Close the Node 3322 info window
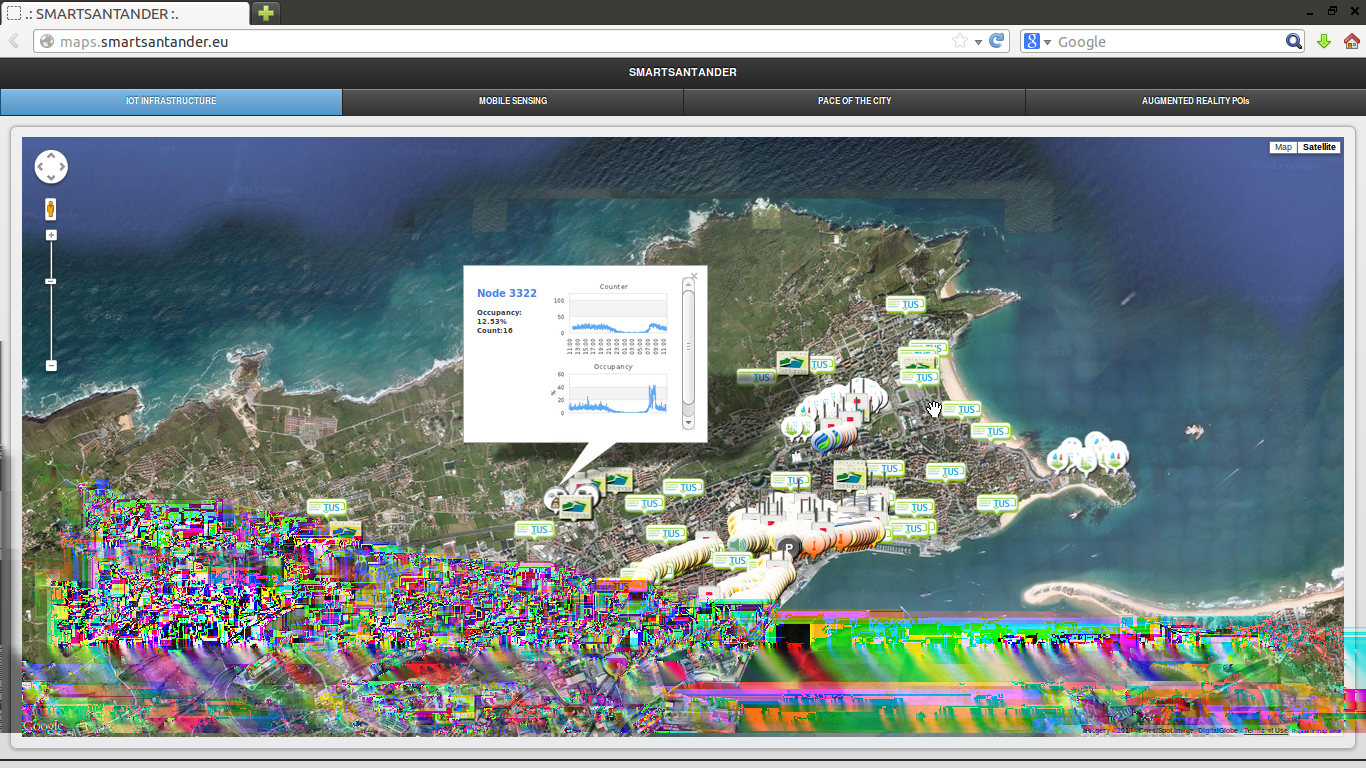 (694, 276)
